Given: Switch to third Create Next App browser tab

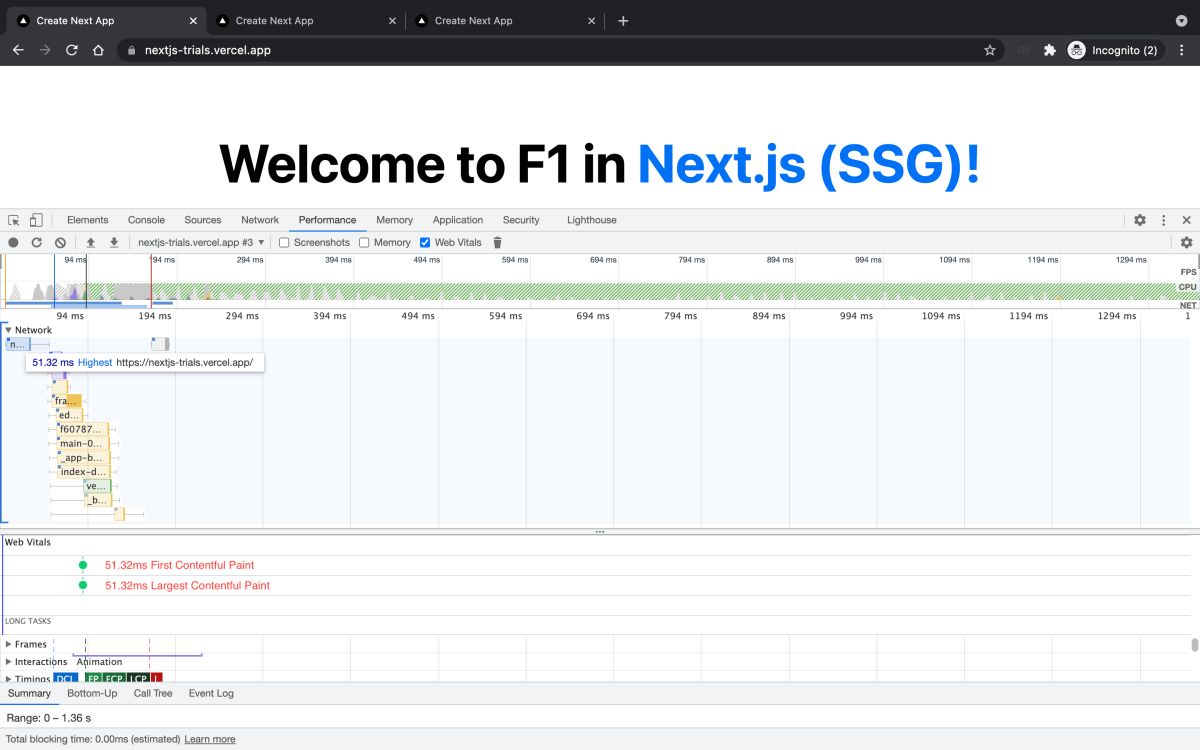Looking at the screenshot, I should pos(505,20).
